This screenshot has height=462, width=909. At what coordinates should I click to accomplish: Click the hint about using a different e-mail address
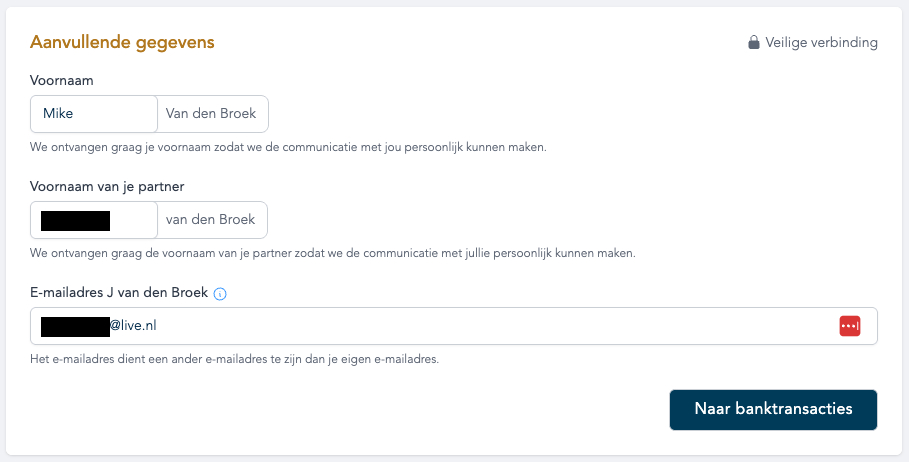click(x=234, y=359)
